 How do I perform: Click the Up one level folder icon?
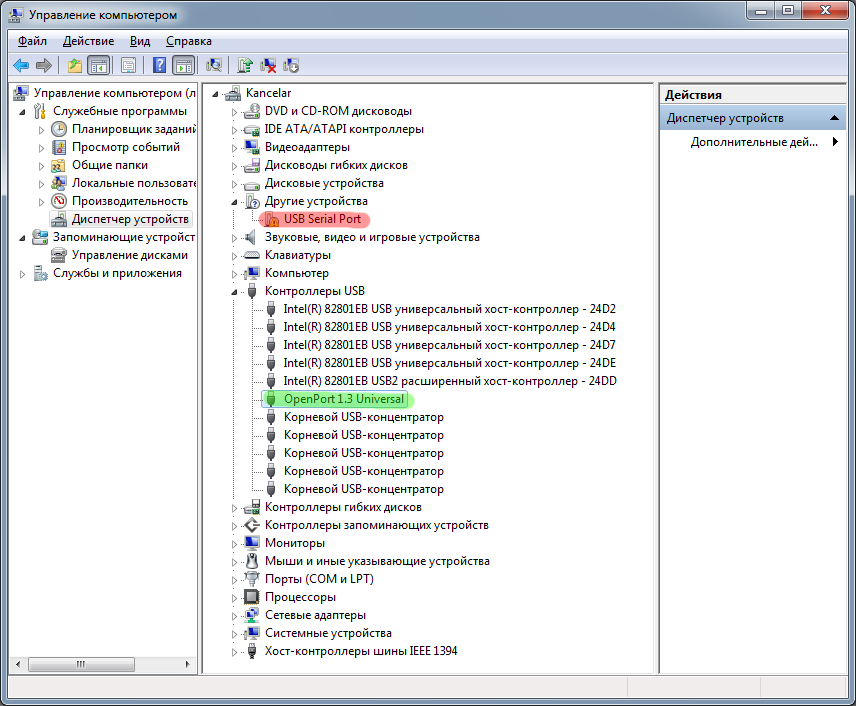75,66
